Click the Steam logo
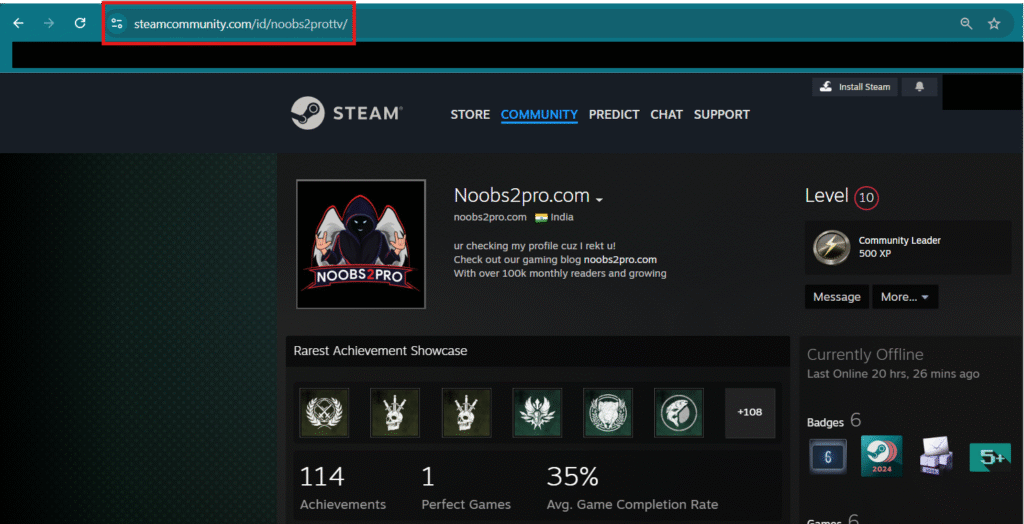1024x524 pixels. tap(346, 114)
